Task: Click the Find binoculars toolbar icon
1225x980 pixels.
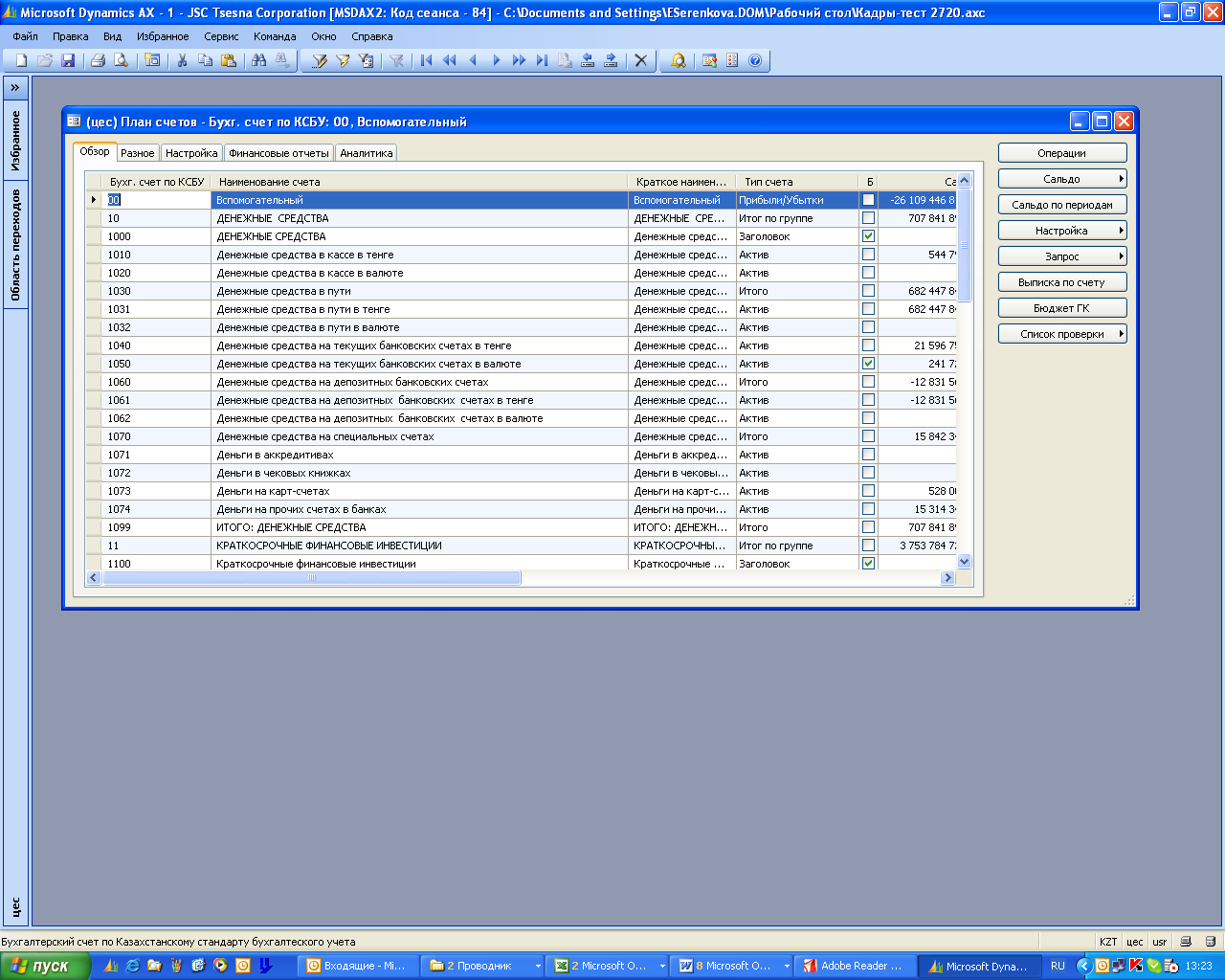Action: click(258, 60)
